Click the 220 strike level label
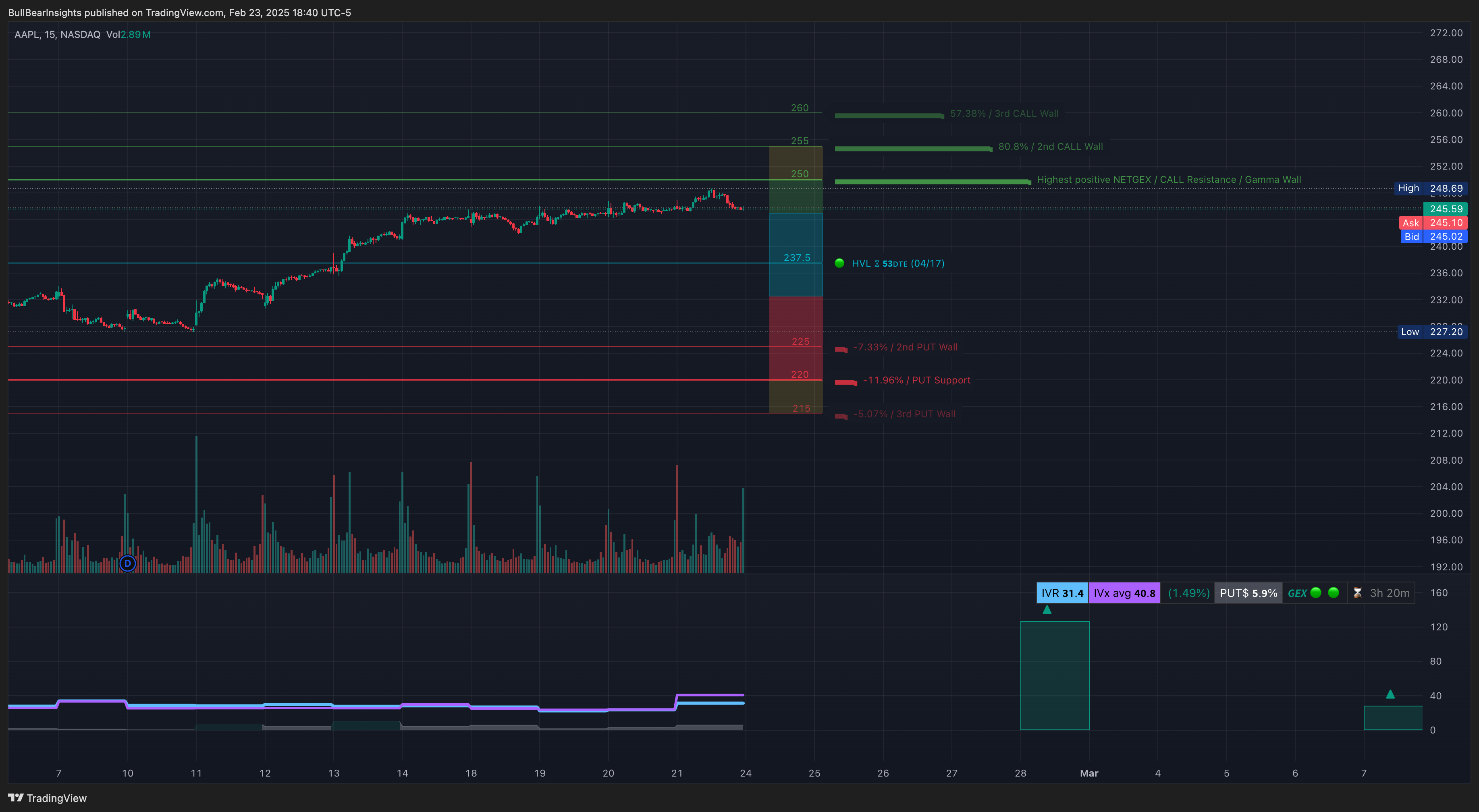 (800, 375)
